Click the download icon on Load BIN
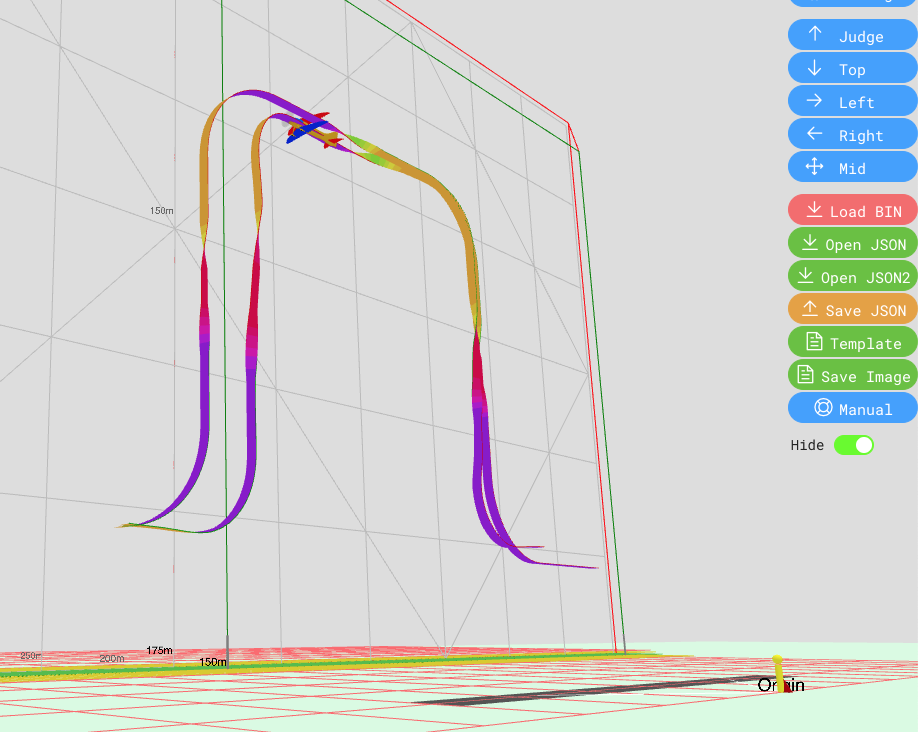 (x=814, y=209)
